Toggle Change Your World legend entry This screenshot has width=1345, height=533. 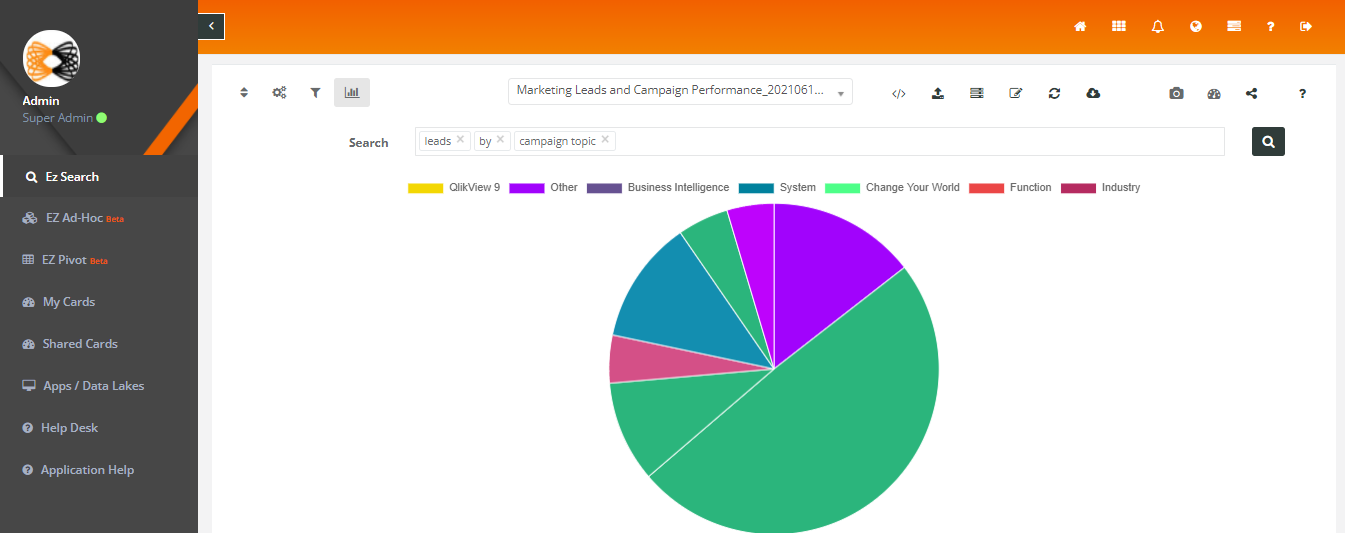pyautogui.click(x=892, y=188)
